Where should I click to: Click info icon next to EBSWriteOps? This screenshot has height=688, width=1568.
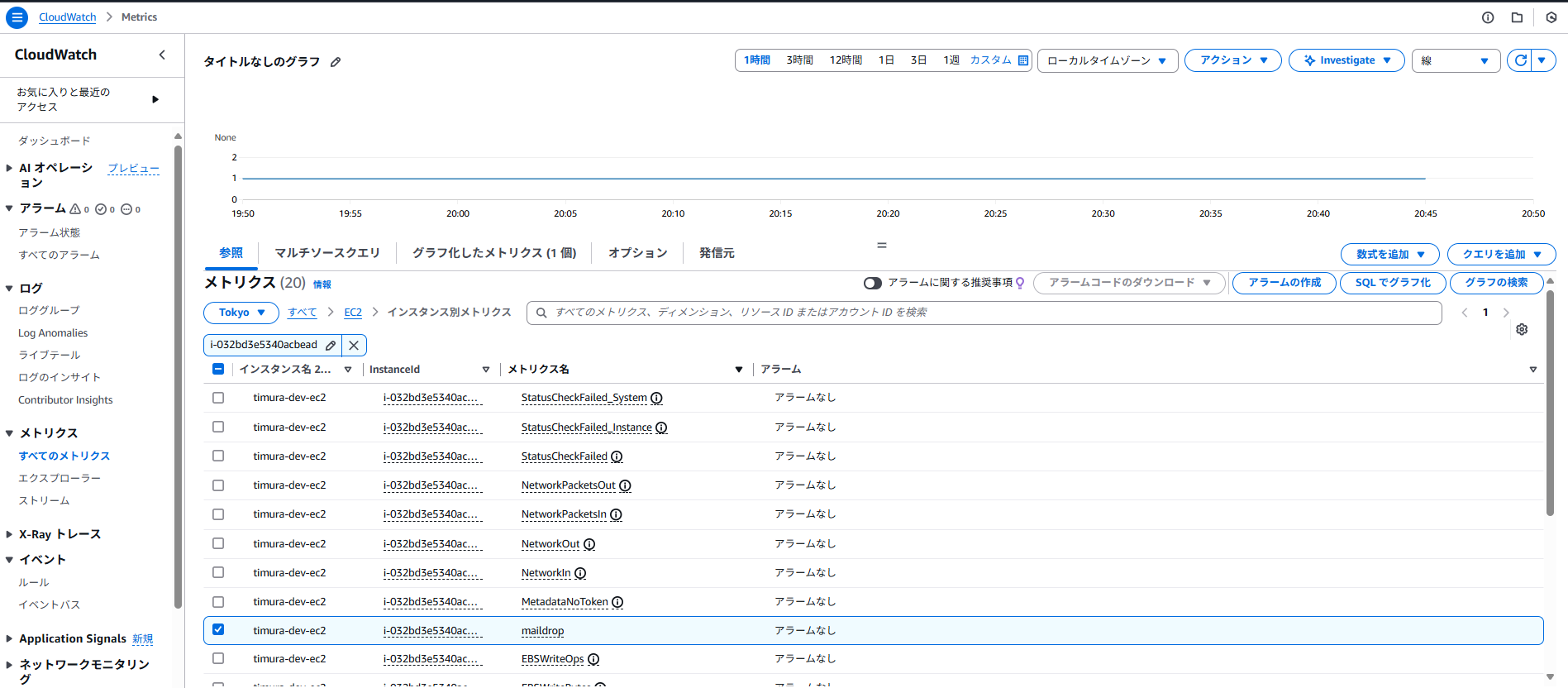click(x=593, y=659)
